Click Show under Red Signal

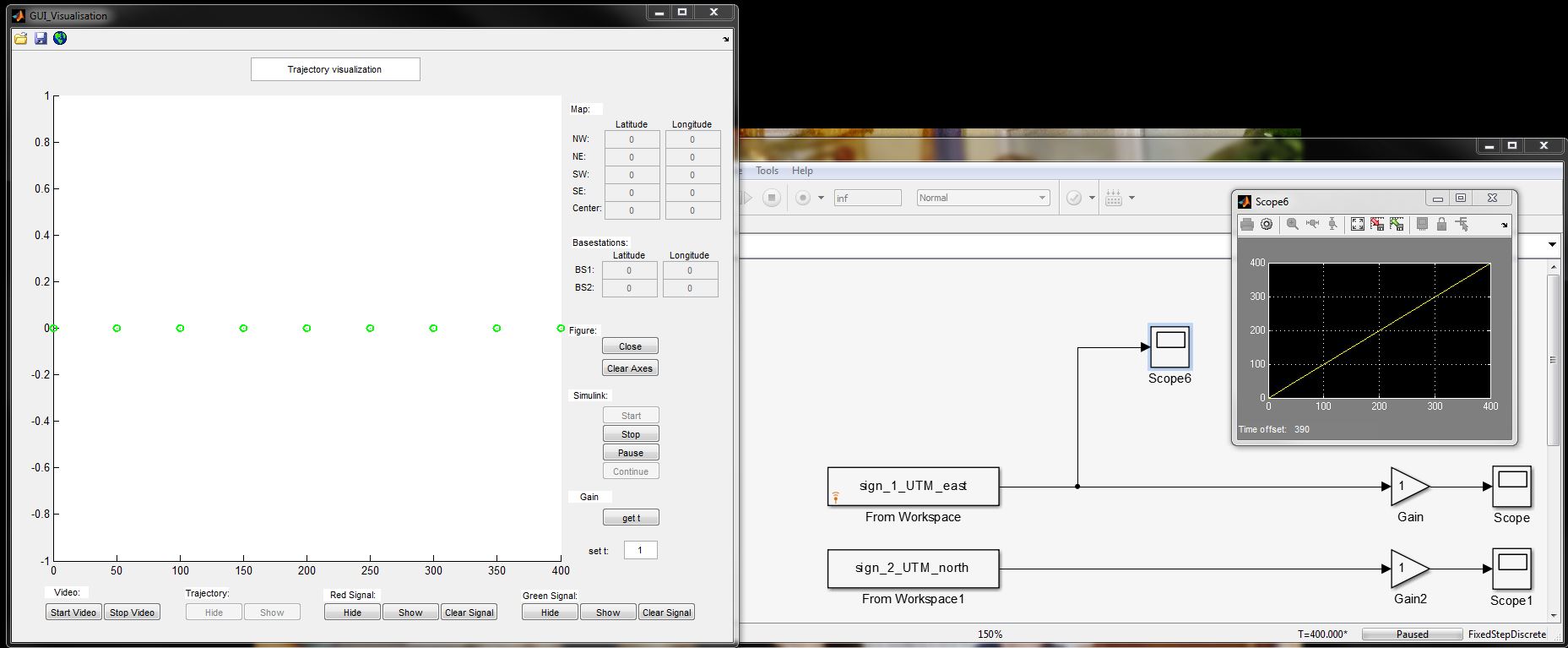(x=410, y=613)
